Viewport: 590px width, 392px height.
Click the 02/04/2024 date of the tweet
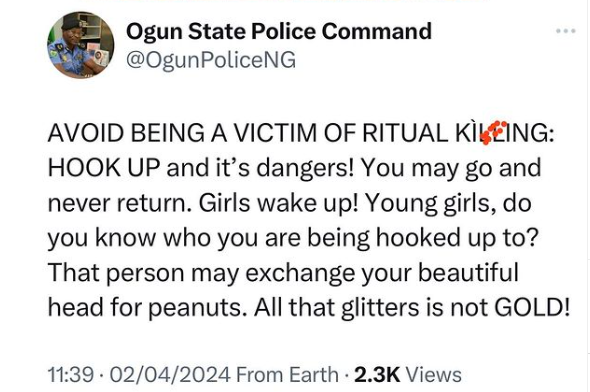pos(169,375)
